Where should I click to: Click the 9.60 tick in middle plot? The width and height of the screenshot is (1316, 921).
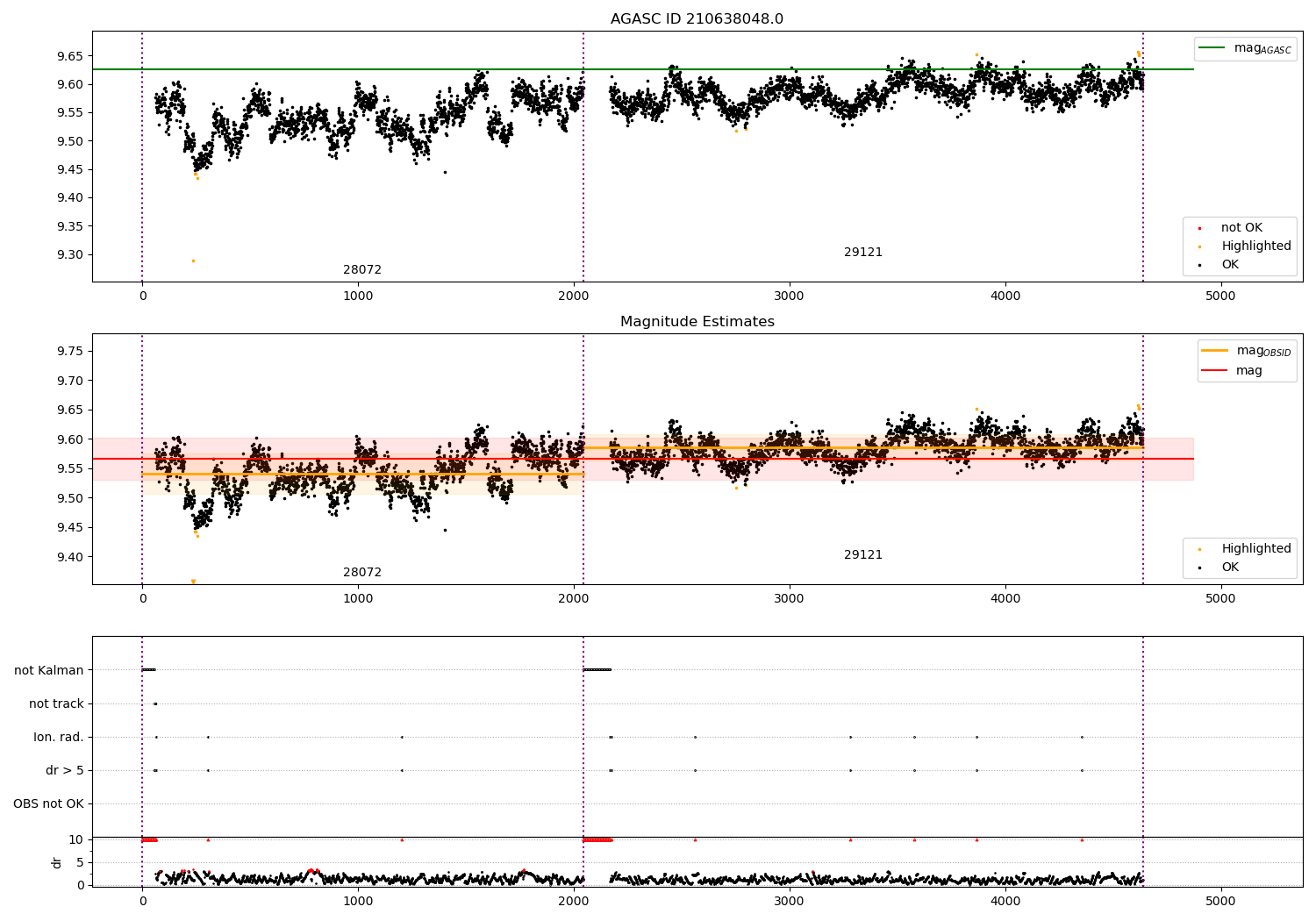coord(69,439)
